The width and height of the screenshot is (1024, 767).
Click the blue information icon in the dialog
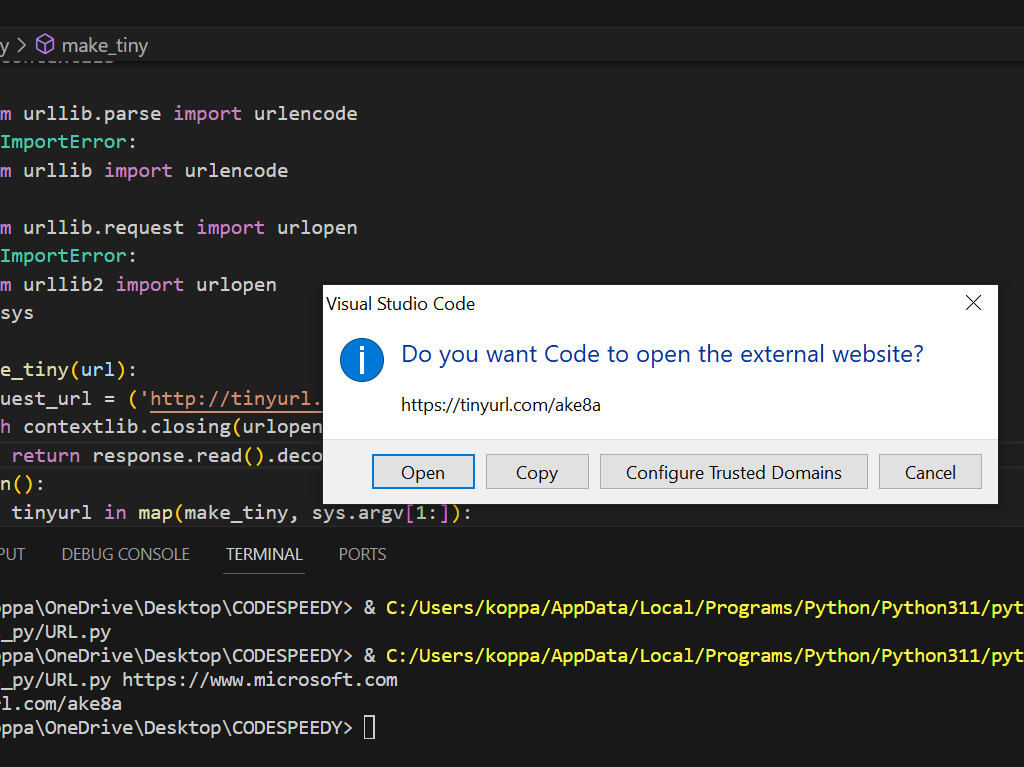coord(362,359)
